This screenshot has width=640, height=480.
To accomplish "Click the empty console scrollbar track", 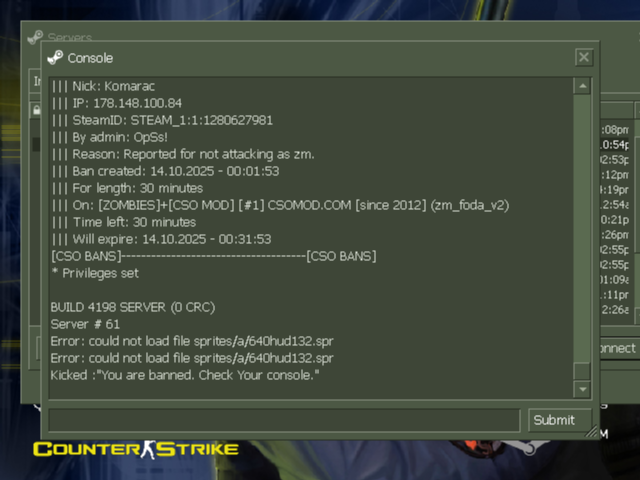I will [582, 229].
